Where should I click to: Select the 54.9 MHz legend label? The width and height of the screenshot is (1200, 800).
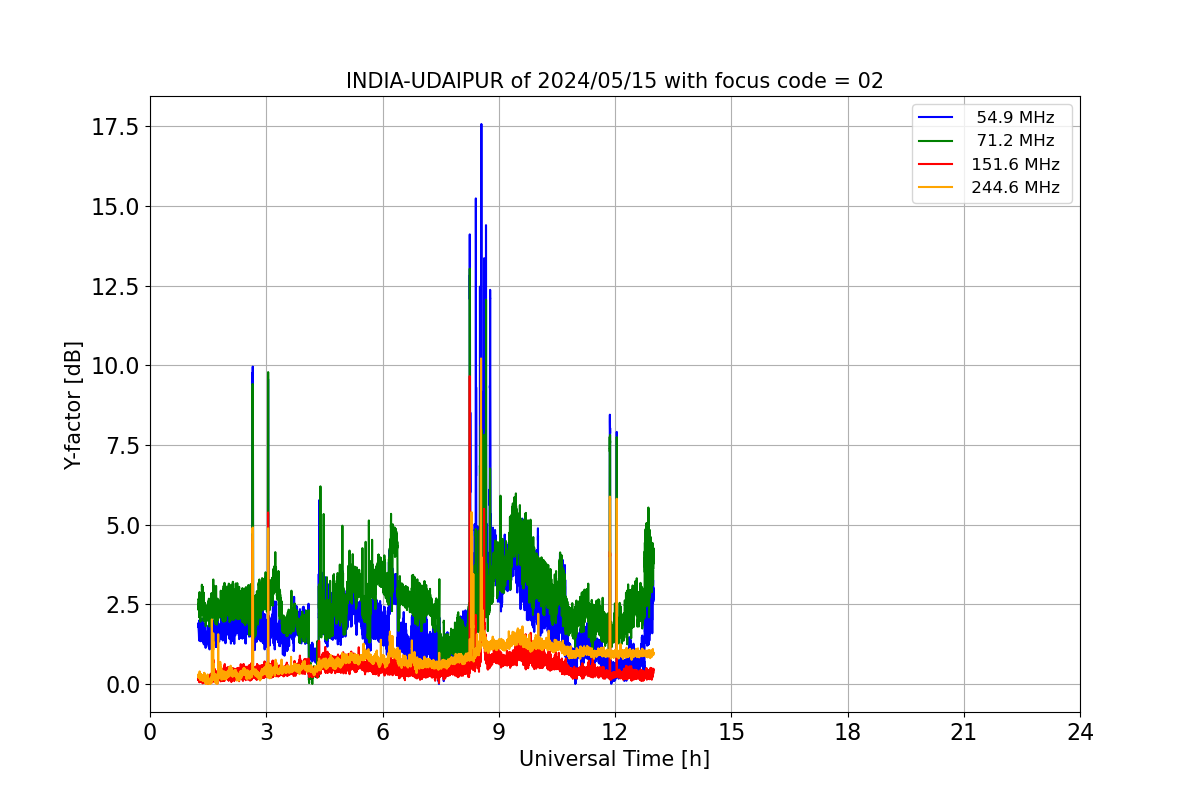(1015, 117)
